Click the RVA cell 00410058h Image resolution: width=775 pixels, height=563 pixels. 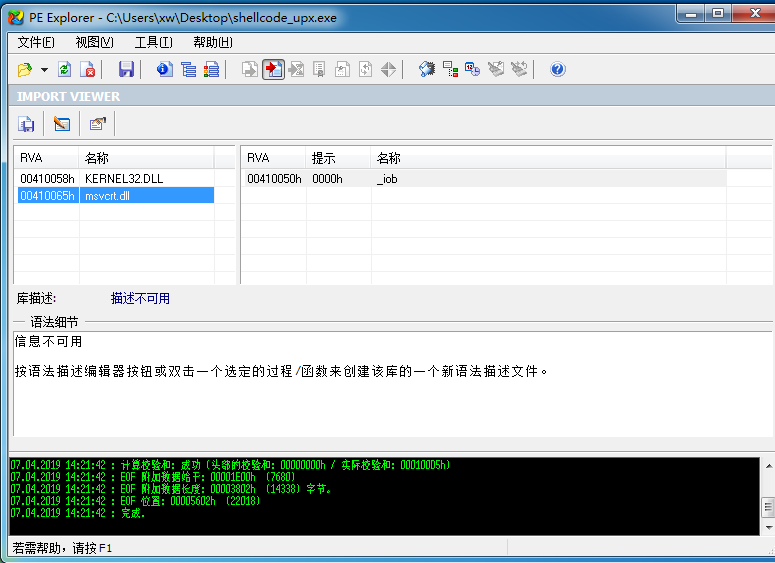pos(47,178)
